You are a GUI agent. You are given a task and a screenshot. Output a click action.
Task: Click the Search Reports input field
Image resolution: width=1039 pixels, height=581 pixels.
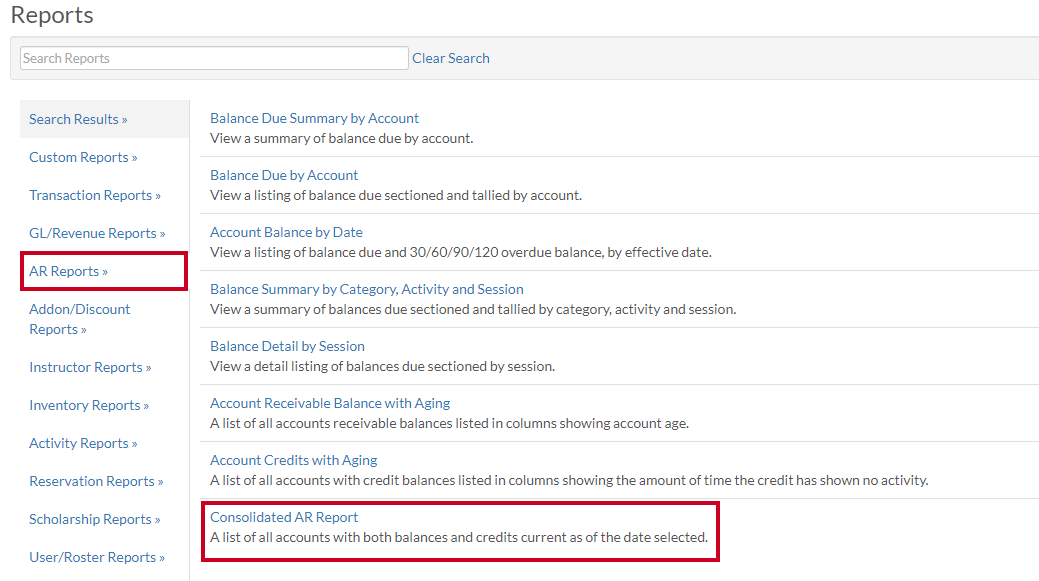(214, 58)
